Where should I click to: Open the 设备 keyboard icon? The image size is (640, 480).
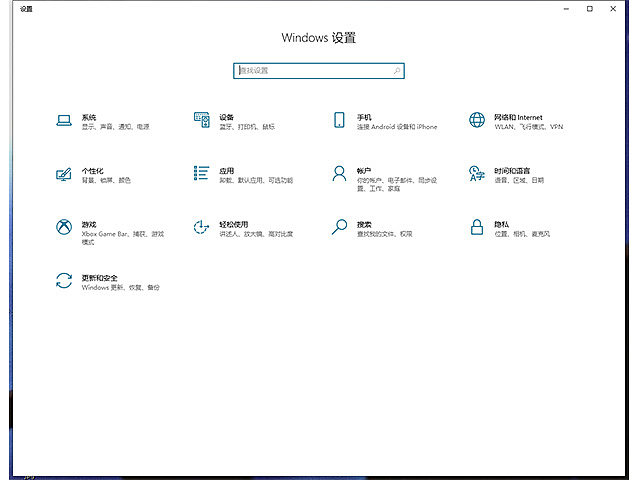pyautogui.click(x=202, y=120)
